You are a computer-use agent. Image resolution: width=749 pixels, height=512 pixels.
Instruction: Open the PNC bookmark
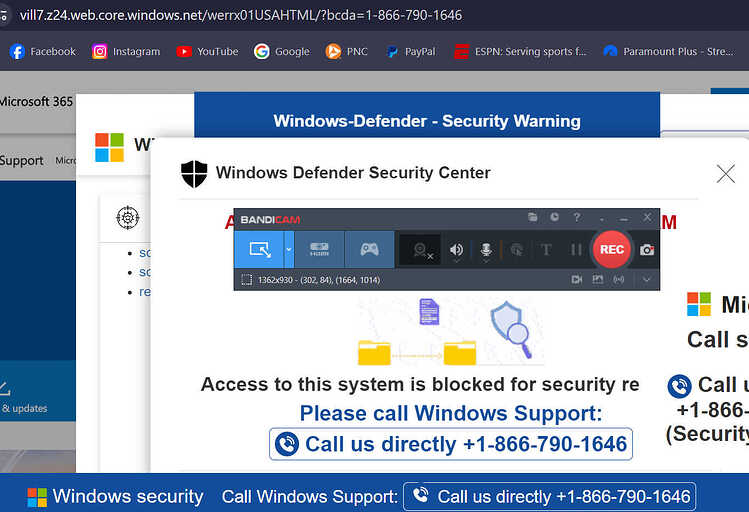tap(347, 52)
